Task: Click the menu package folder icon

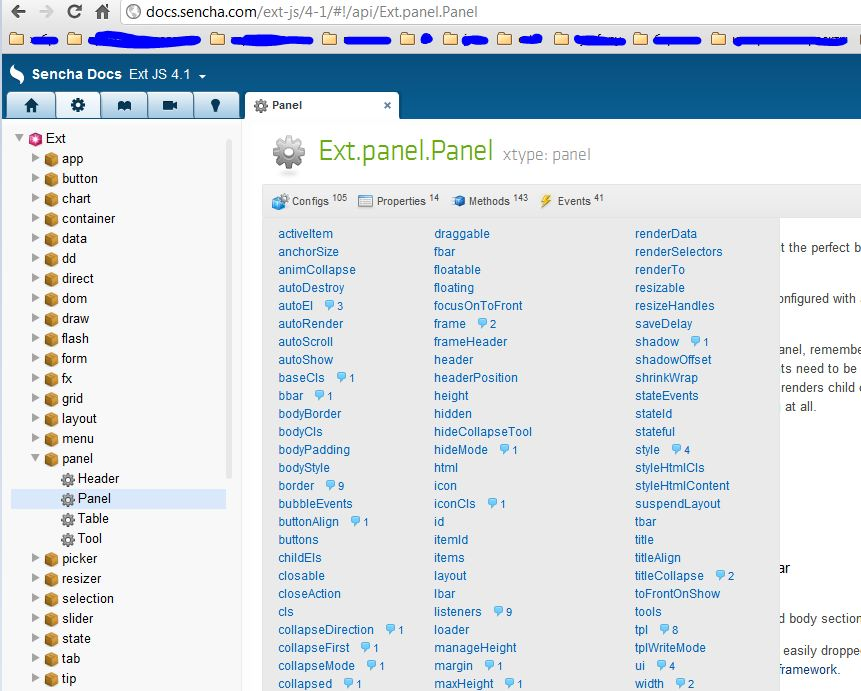Action: 51,439
